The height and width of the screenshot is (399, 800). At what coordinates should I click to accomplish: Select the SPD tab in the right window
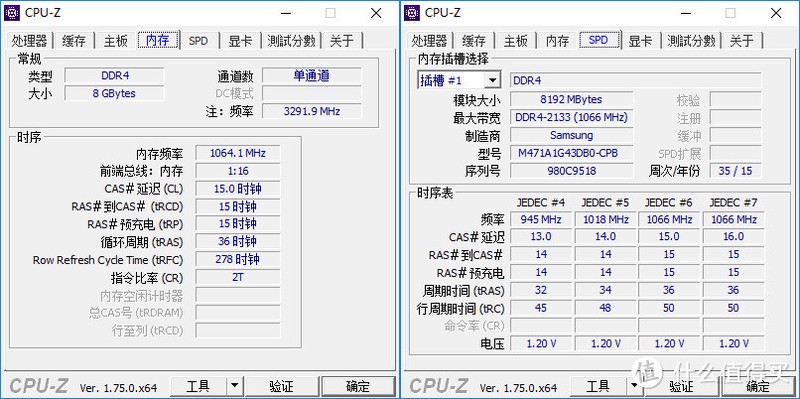point(598,40)
